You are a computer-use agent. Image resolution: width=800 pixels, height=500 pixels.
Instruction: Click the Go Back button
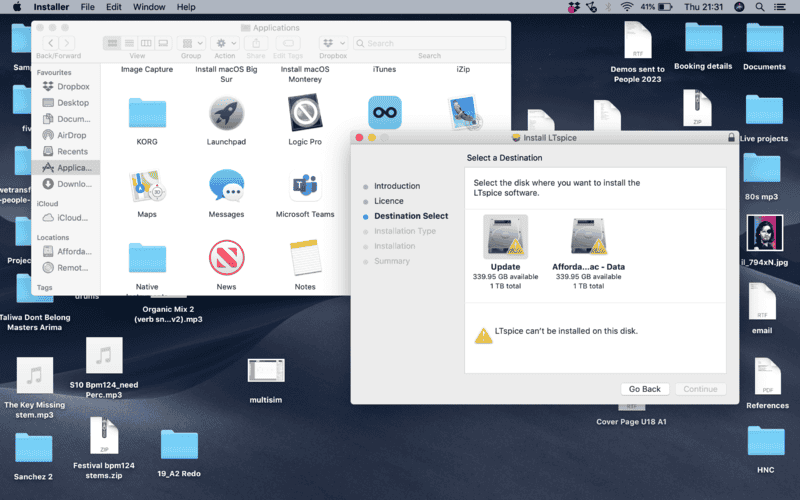pyautogui.click(x=644, y=389)
